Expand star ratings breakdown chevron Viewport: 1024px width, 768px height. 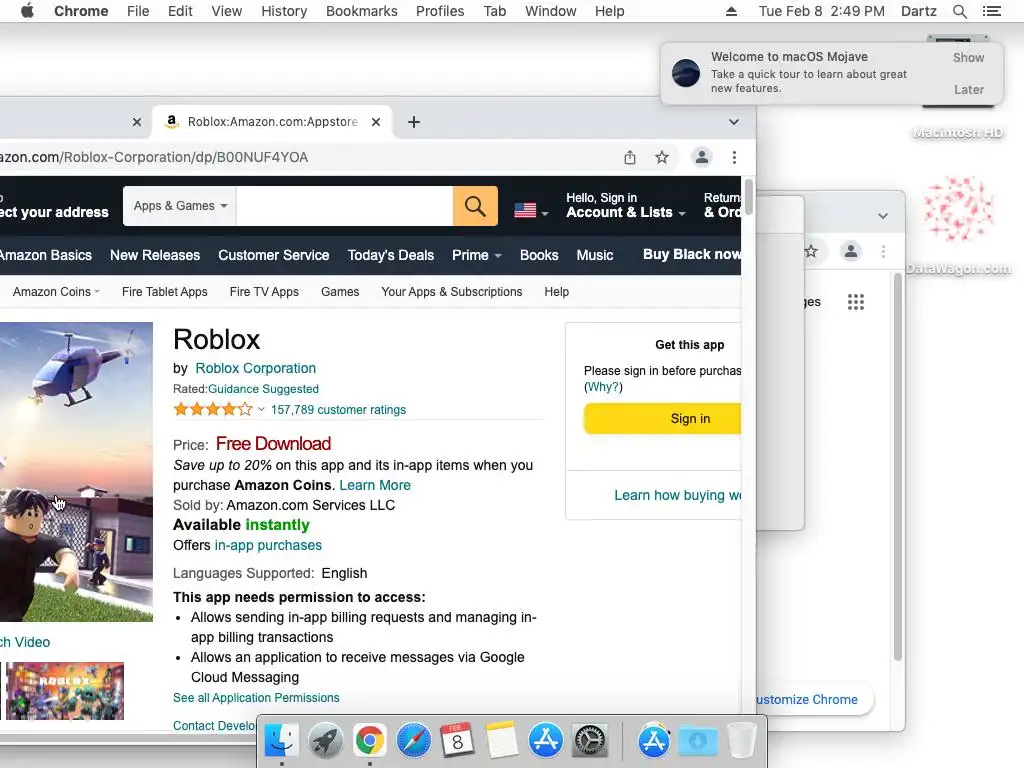261,409
